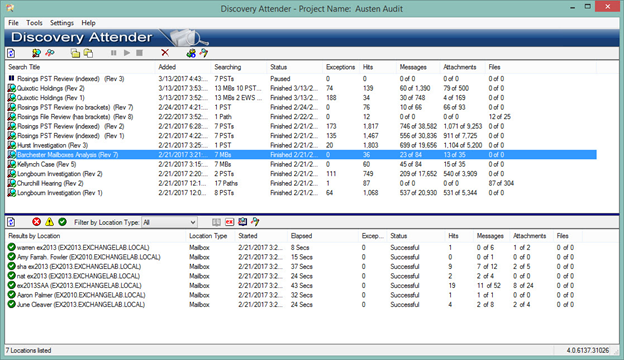624x360 pixels.
Task: Click the refresh searches icon in top toolbar
Action: pos(11,53)
